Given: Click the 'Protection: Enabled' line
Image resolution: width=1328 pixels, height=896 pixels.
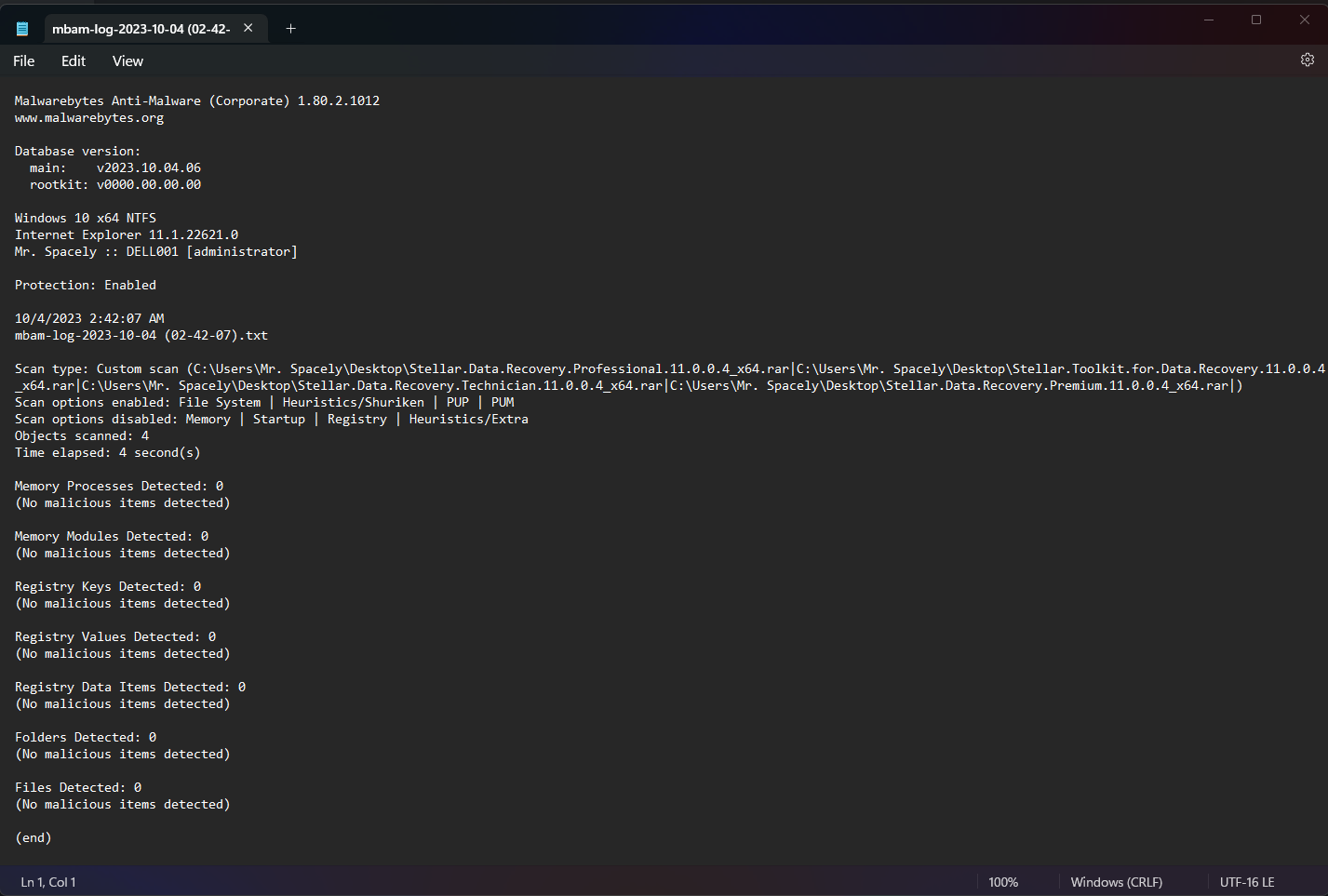Looking at the screenshot, I should [86, 286].
